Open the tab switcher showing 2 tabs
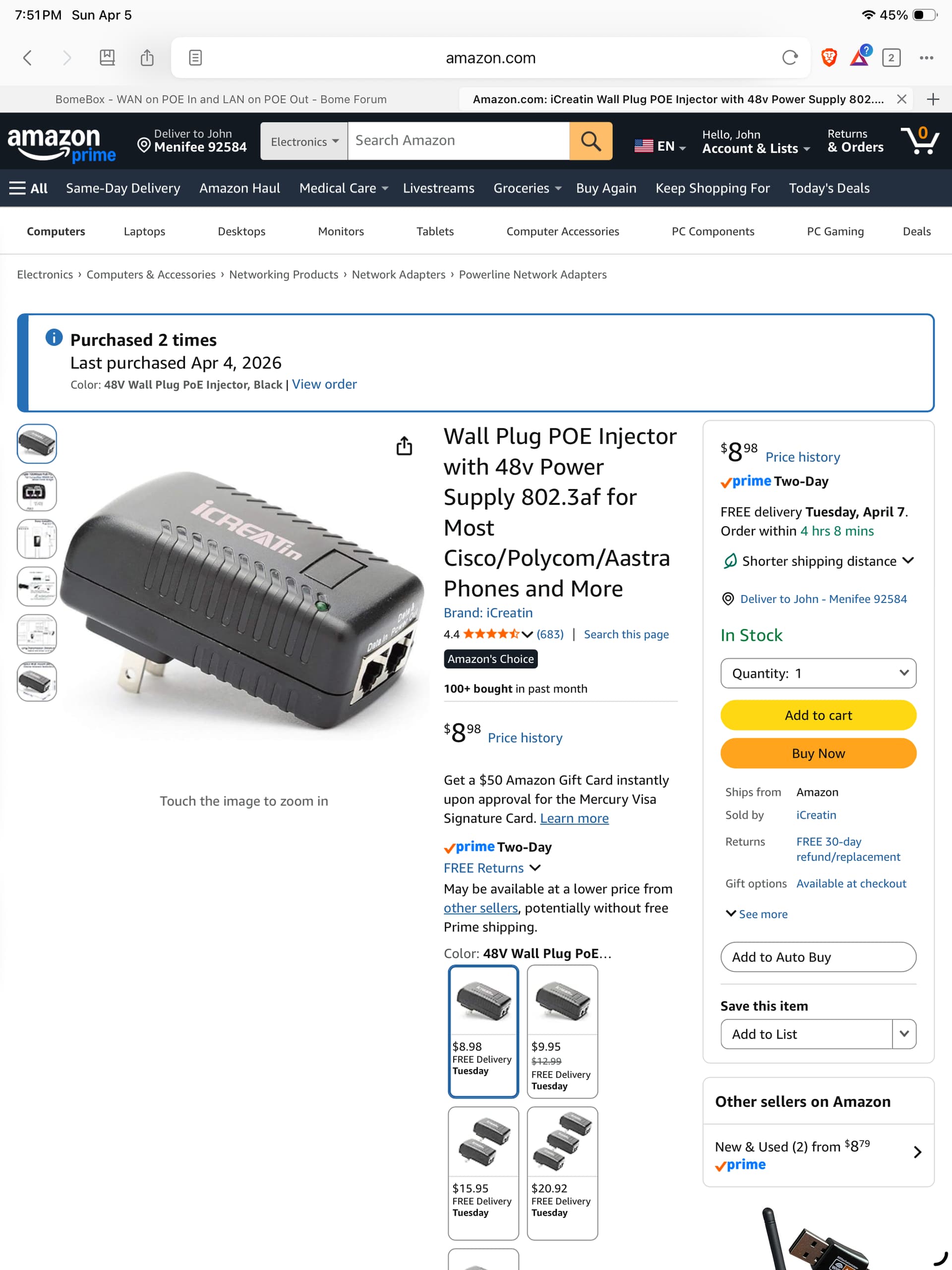This screenshot has width=952, height=1270. point(891,58)
